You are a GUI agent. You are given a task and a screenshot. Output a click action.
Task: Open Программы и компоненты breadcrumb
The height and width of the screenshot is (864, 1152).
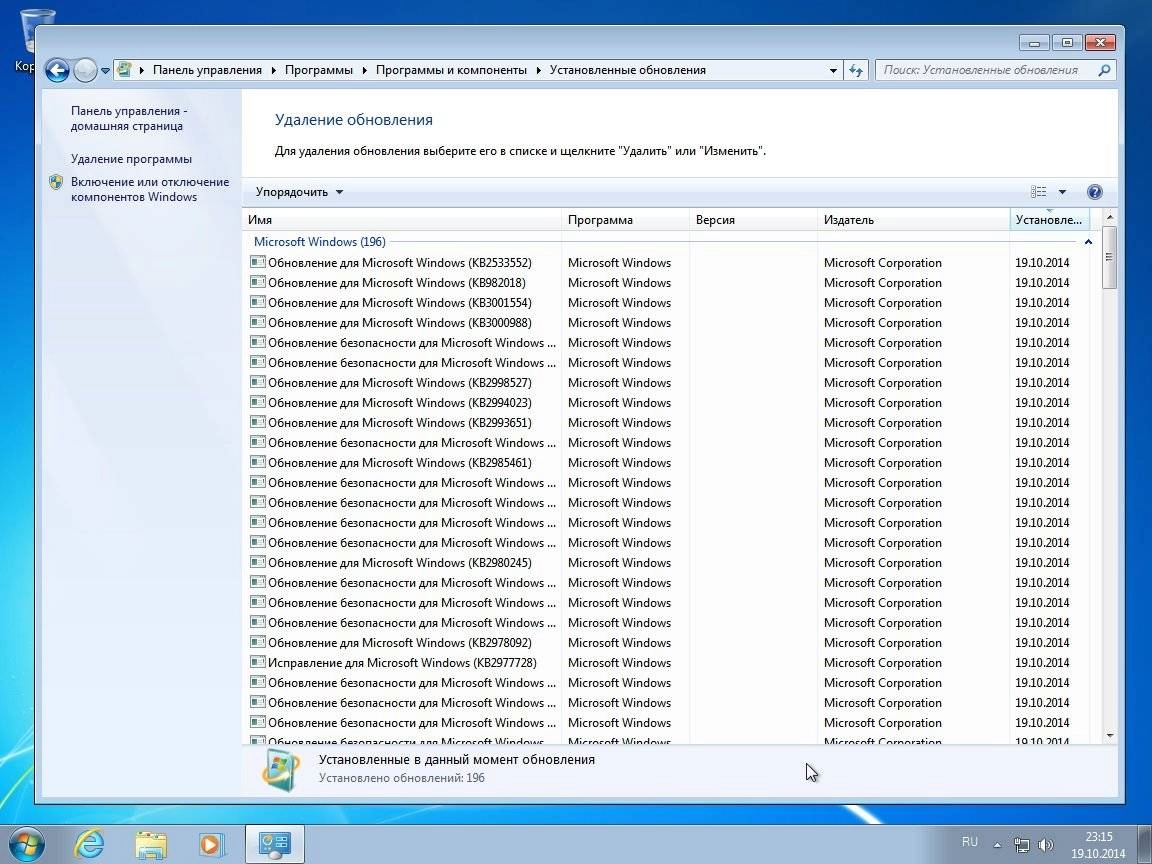[x=451, y=70]
